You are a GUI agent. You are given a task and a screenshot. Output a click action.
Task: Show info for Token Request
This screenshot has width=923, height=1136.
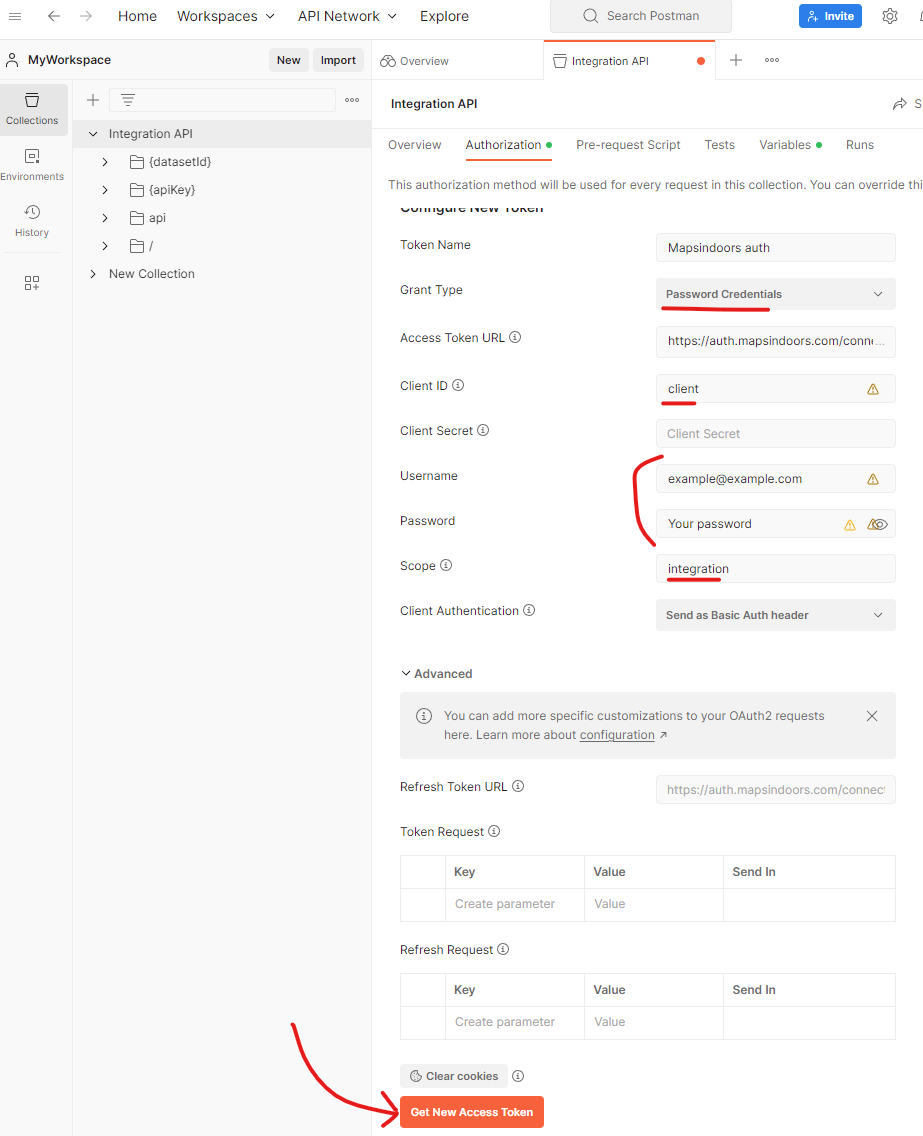(x=494, y=831)
